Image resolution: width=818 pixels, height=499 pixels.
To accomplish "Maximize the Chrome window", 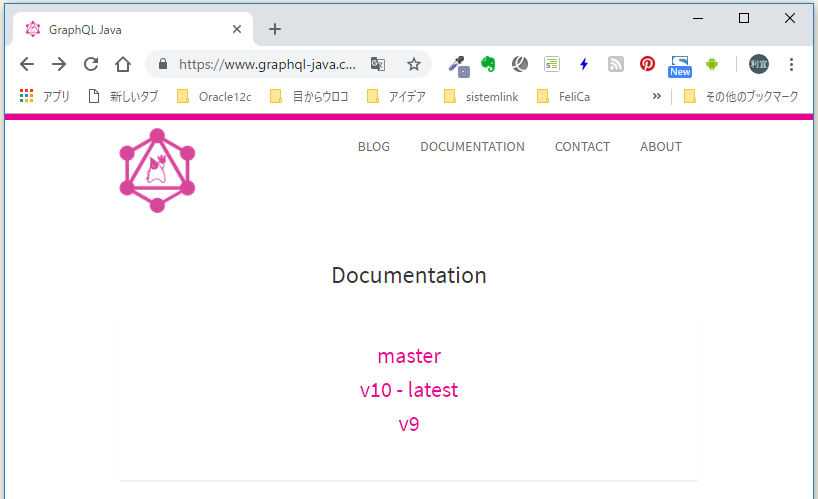I will coord(744,18).
